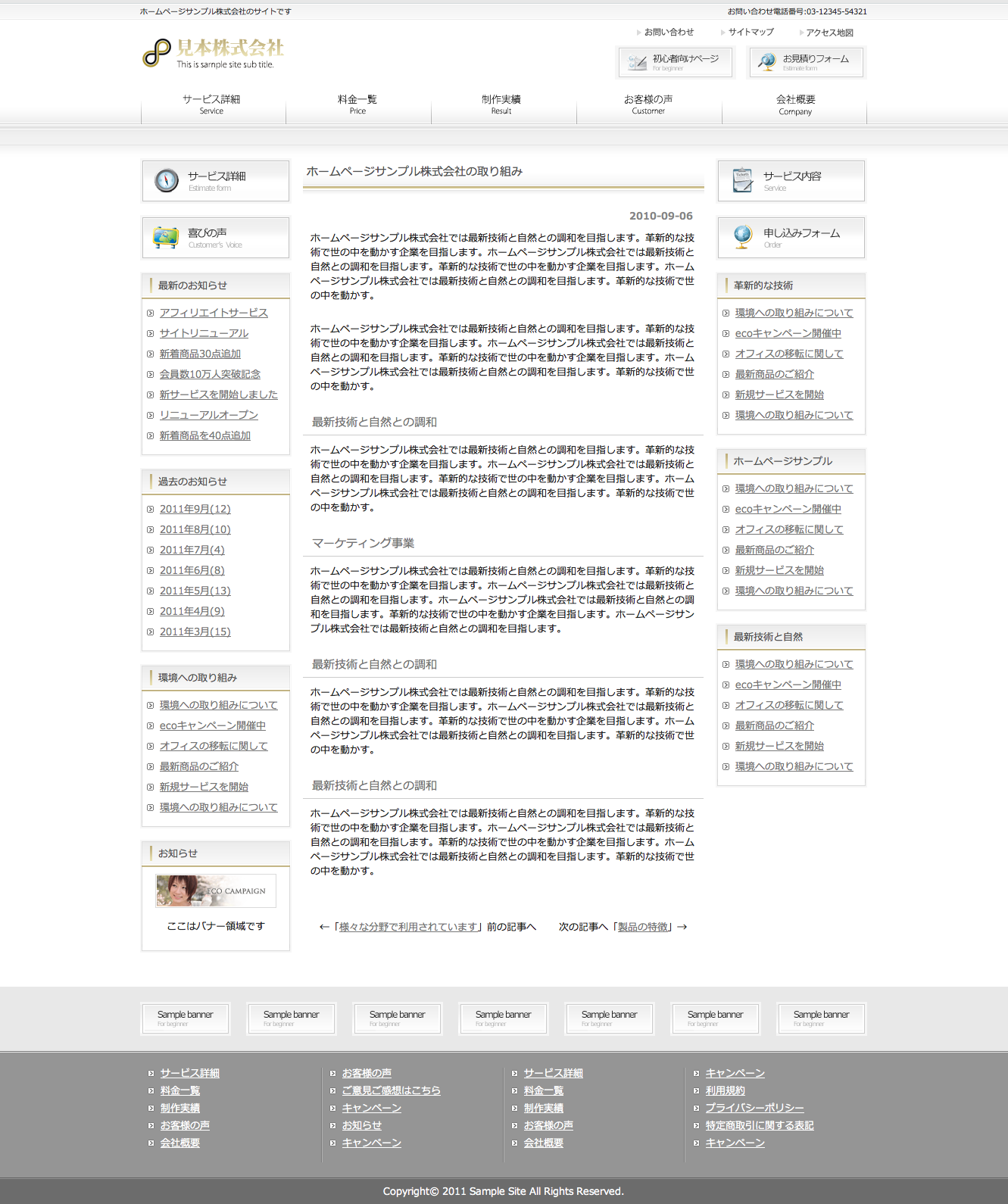Click the map icon beside 喜びの声
This screenshot has width=1008, height=1204.
tap(166, 238)
